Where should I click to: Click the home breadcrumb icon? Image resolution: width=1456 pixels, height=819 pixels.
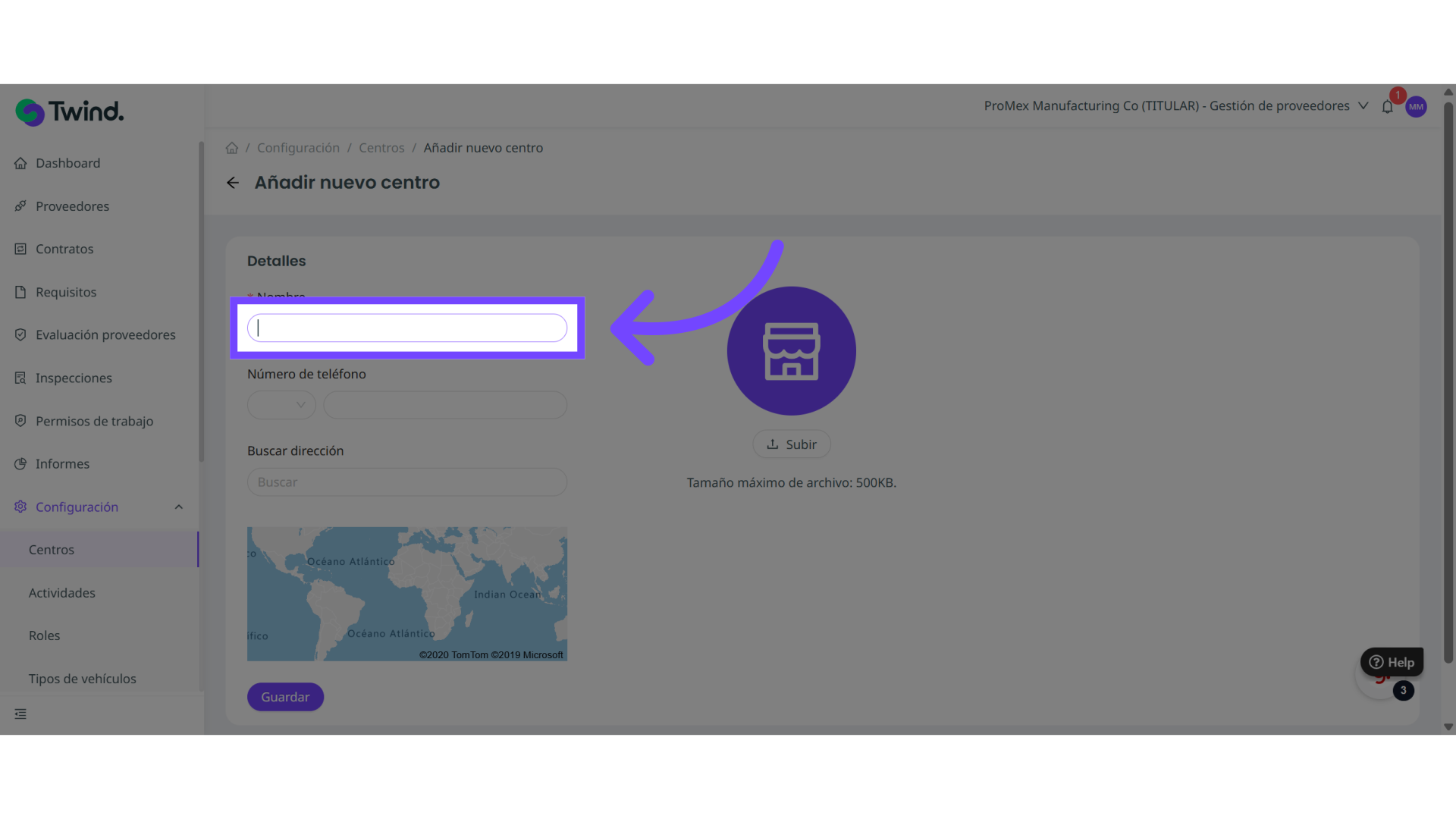point(232,148)
